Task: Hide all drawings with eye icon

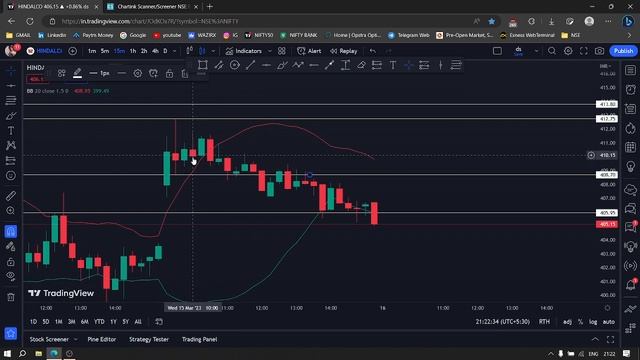Action: 11,276
